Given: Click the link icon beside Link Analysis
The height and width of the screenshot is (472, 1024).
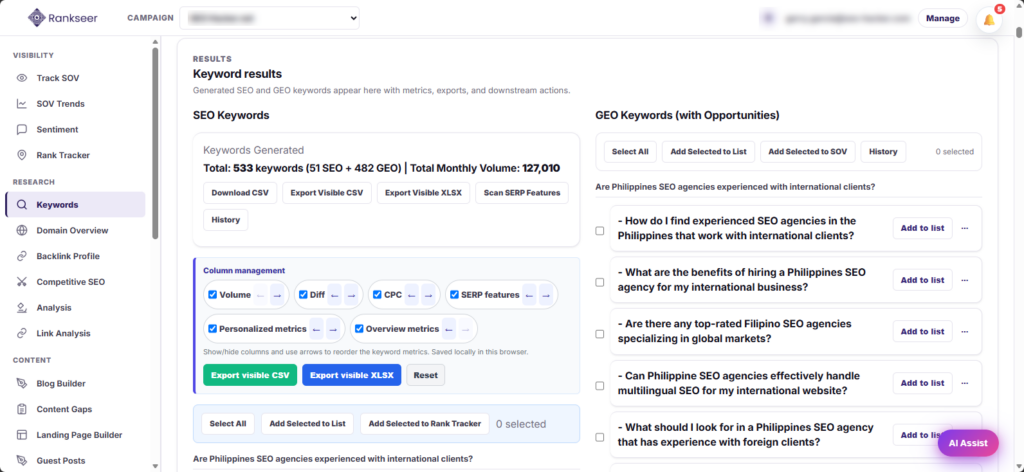Looking at the screenshot, I should point(22,333).
